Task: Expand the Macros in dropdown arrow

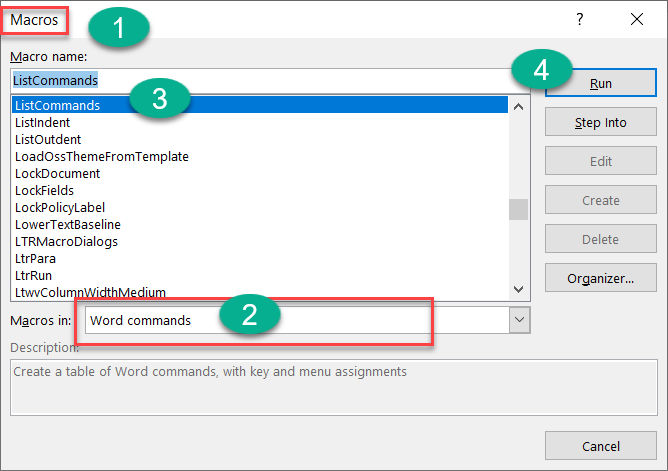Action: [x=519, y=320]
